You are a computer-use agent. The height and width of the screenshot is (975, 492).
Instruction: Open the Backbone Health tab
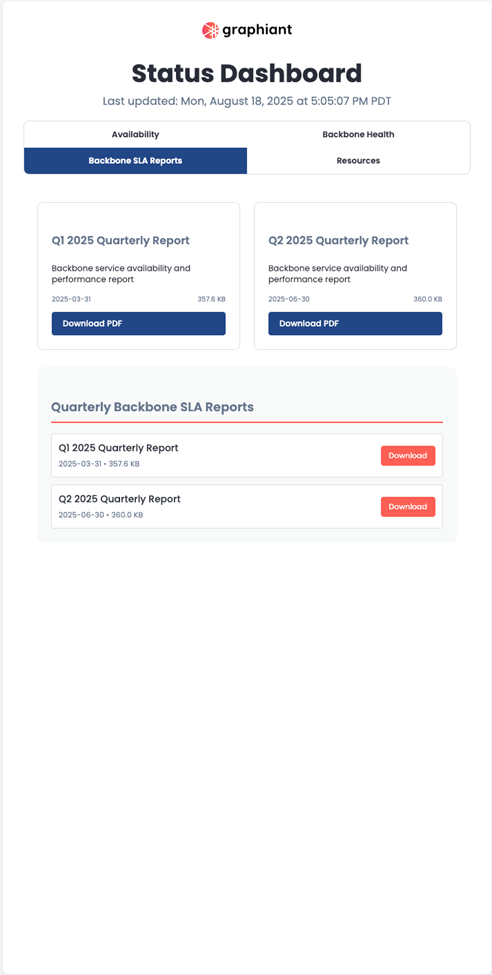tap(358, 134)
